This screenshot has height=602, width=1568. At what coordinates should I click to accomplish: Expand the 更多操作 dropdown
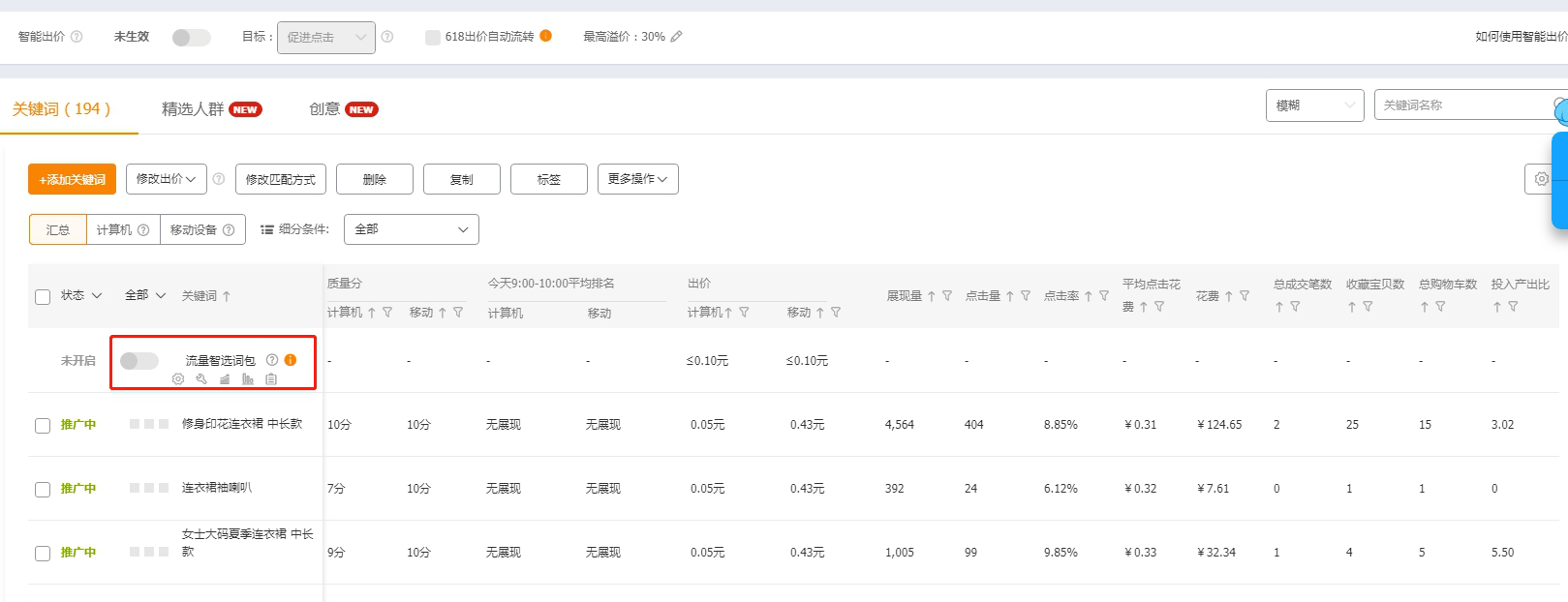(x=637, y=179)
